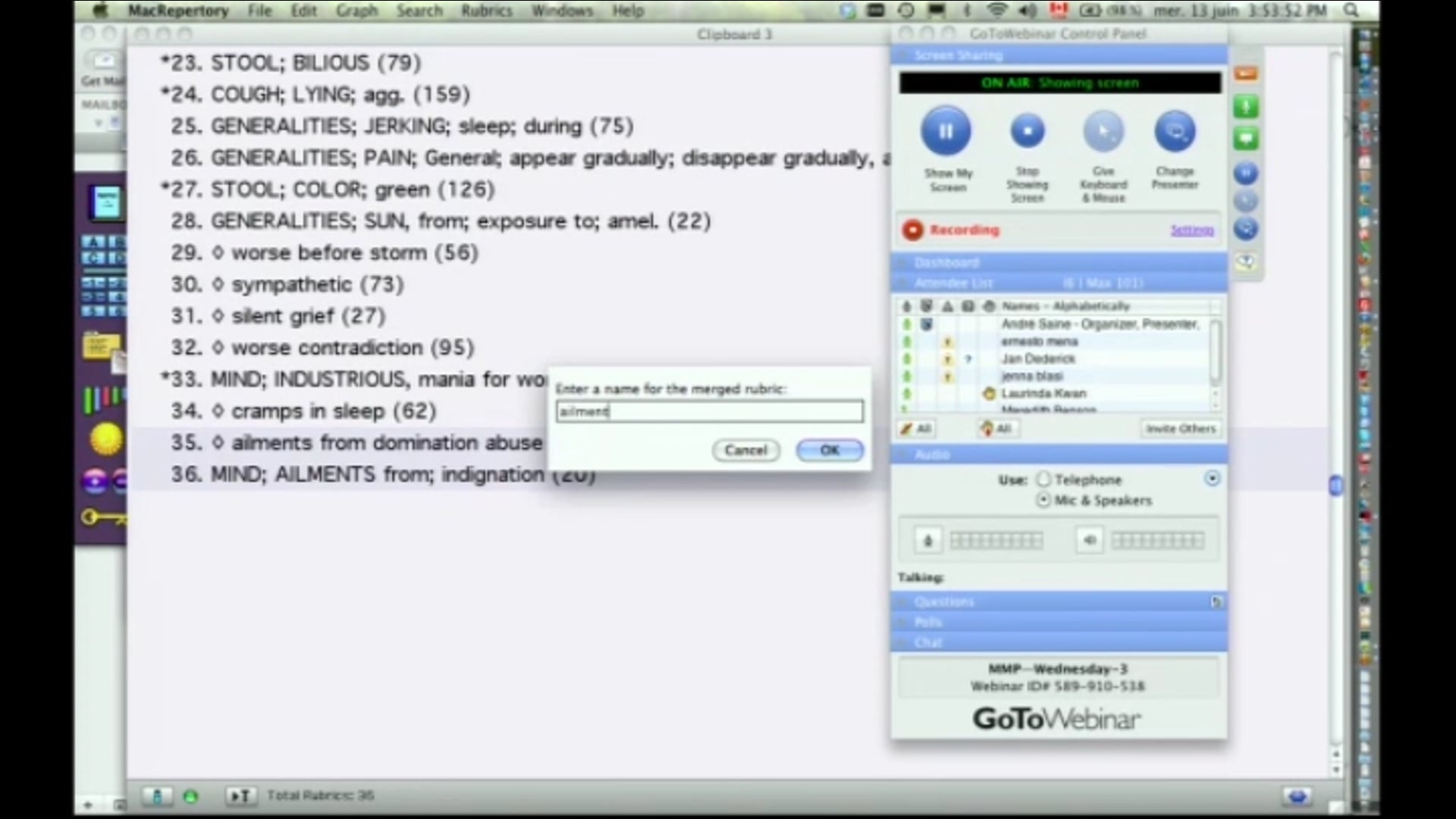The image size is (1456, 819).
Task: Click the green microphone icon on the grabber bar
Action: (1244, 107)
